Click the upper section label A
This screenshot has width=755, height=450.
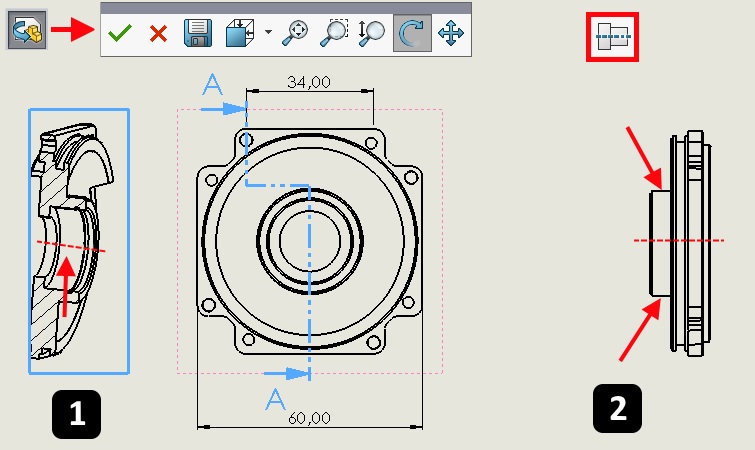[x=212, y=85]
